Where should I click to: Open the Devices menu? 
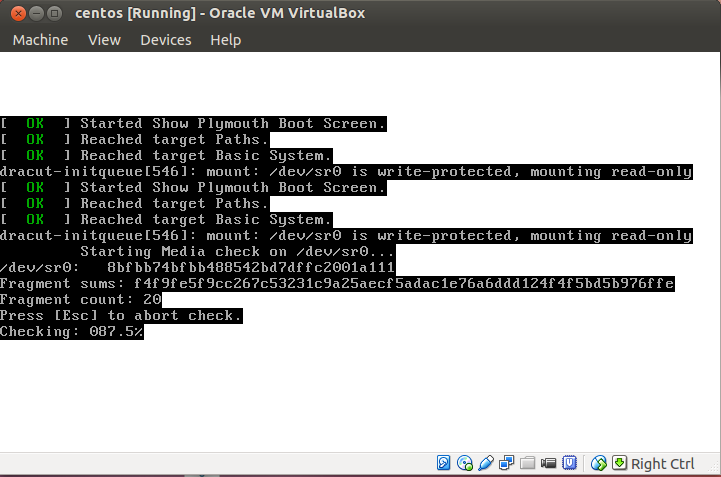166,40
